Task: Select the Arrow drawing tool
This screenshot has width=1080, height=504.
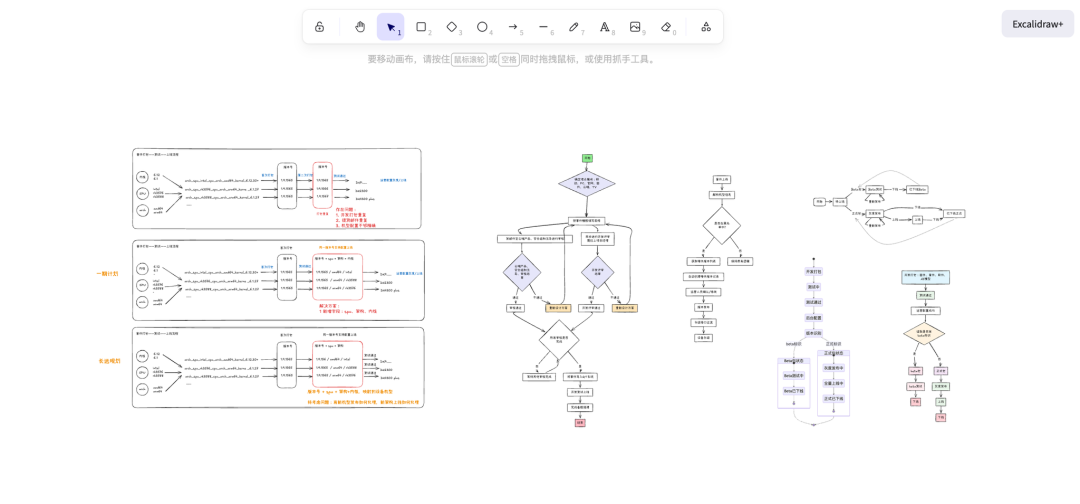Action: pos(513,27)
